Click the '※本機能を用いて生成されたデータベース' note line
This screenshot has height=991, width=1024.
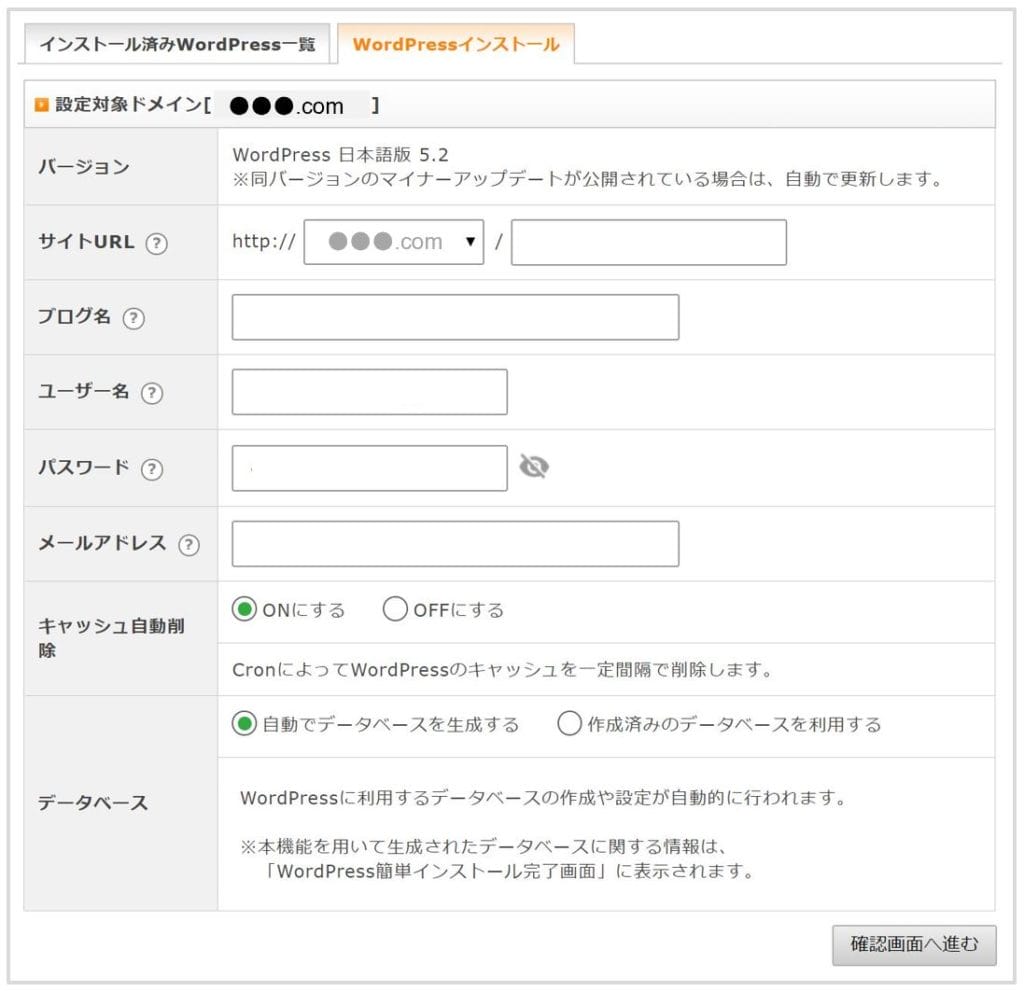pos(483,847)
